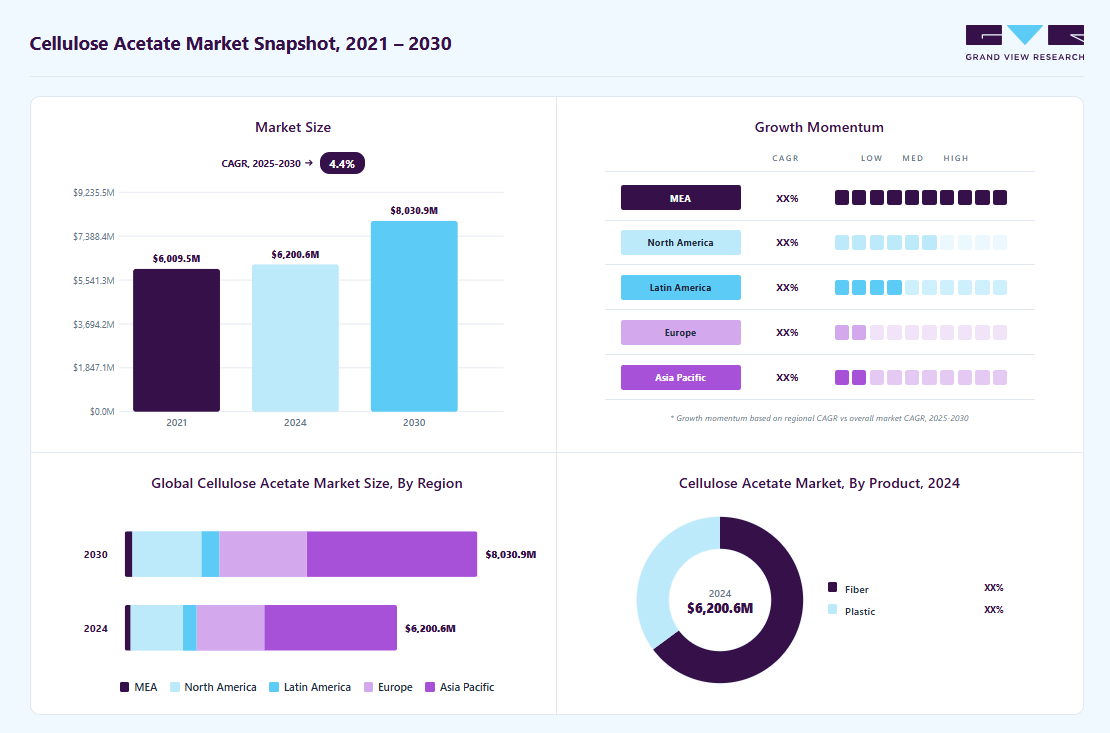
Task: Click the Plastic legend swatch
Action: pos(832,609)
